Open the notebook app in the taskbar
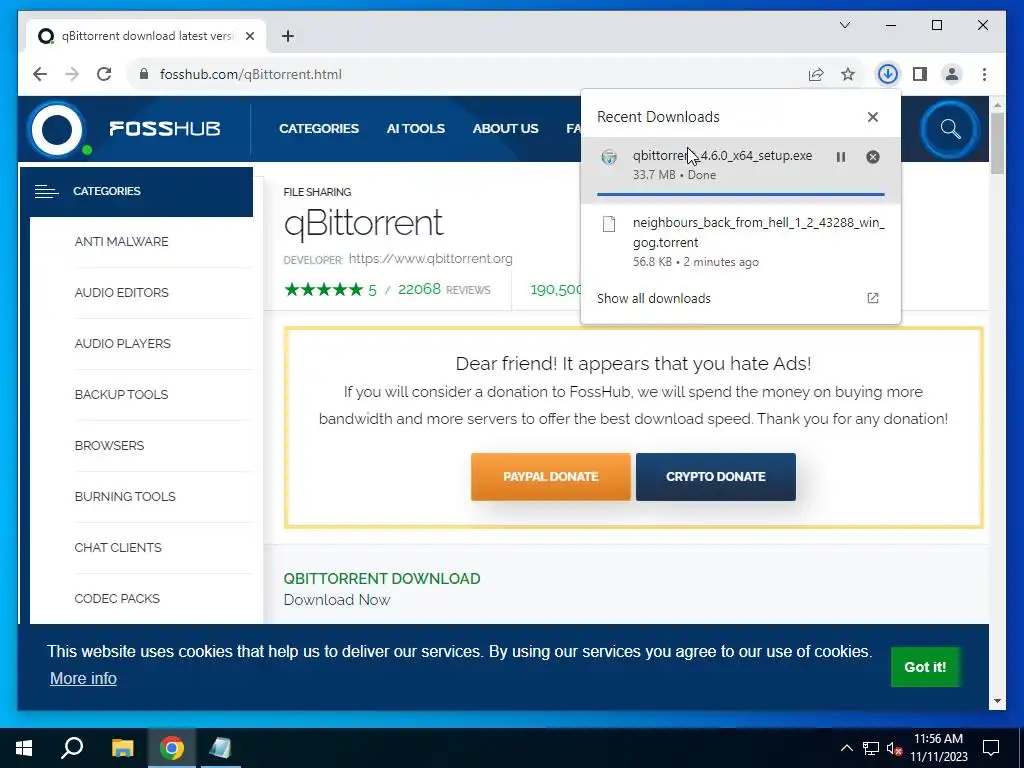This screenshot has width=1024, height=768. [x=220, y=748]
